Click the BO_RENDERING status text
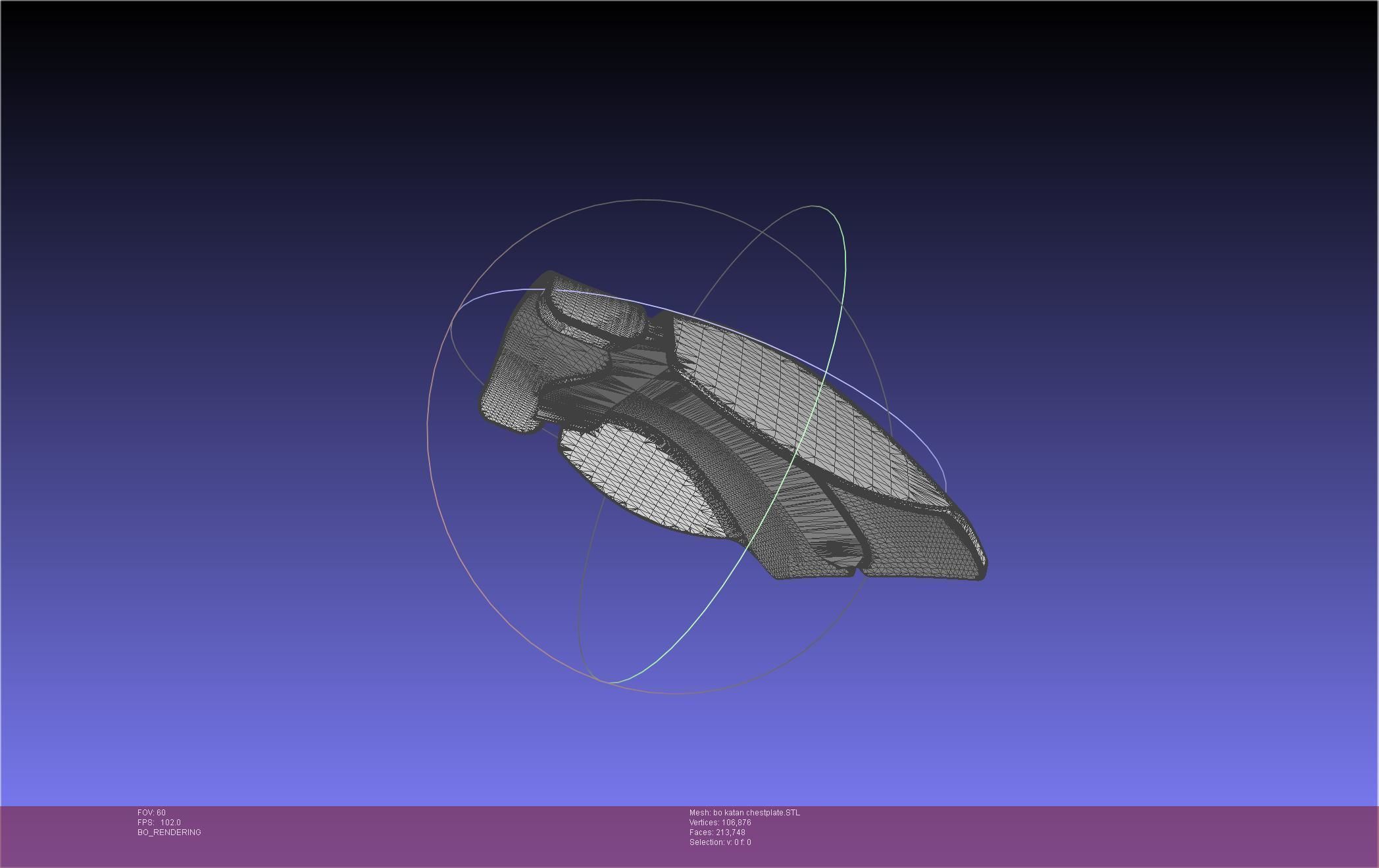This screenshot has height=868, width=1379. 169,832
